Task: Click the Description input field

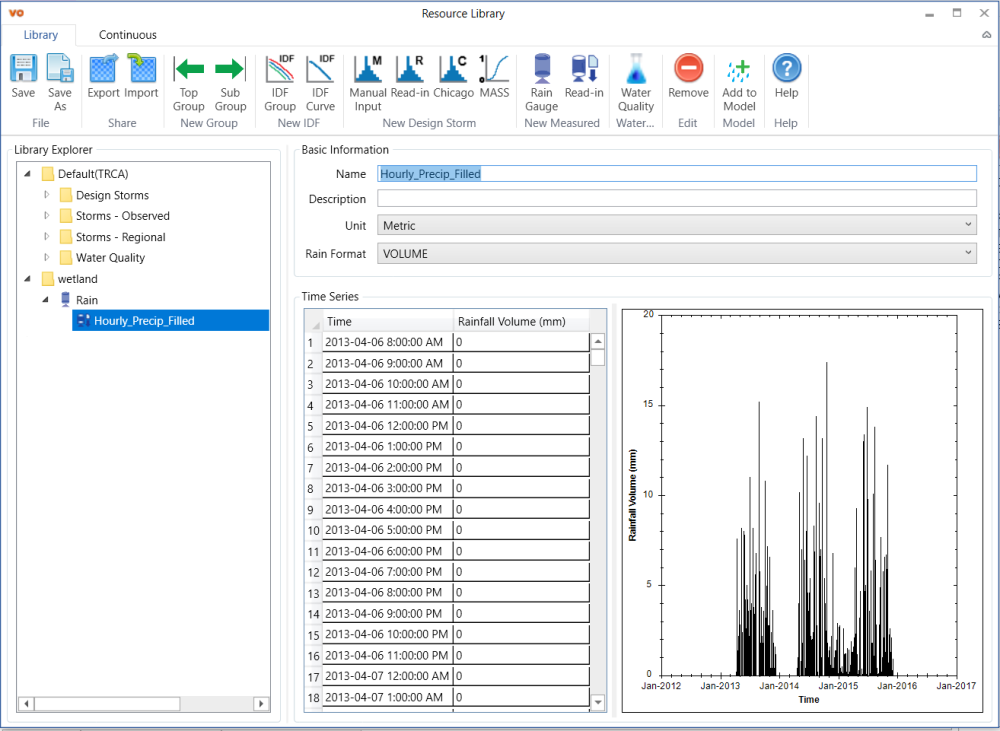Action: (676, 198)
